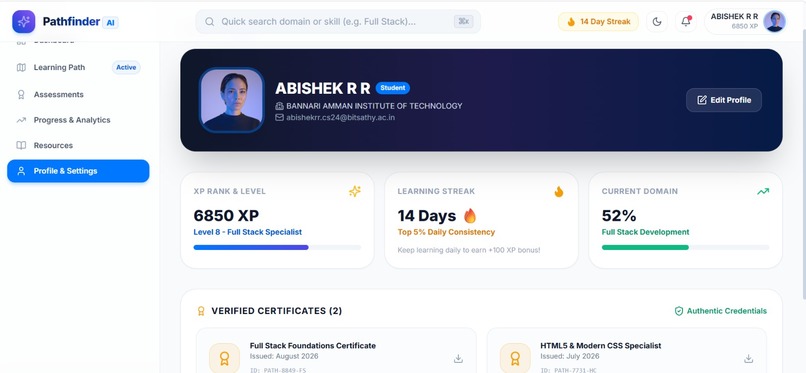Screen dimensions: 806x373
Task: Click the green trend icon in Current Domain card
Action: 763,191
